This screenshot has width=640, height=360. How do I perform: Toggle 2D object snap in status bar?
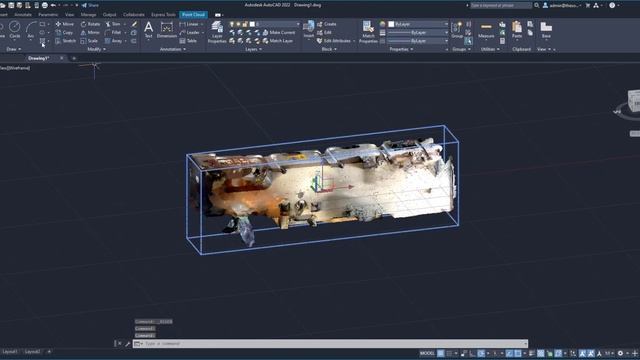[518, 353]
